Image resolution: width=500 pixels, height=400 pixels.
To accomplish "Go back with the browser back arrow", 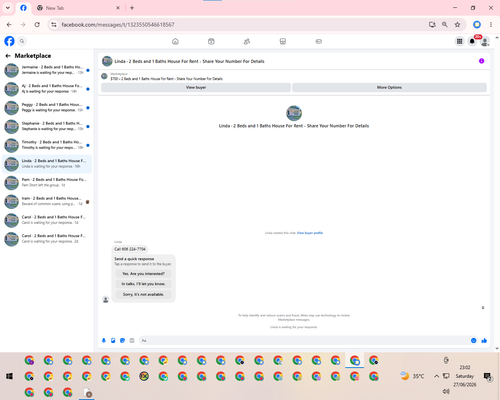I will (x=9, y=25).
